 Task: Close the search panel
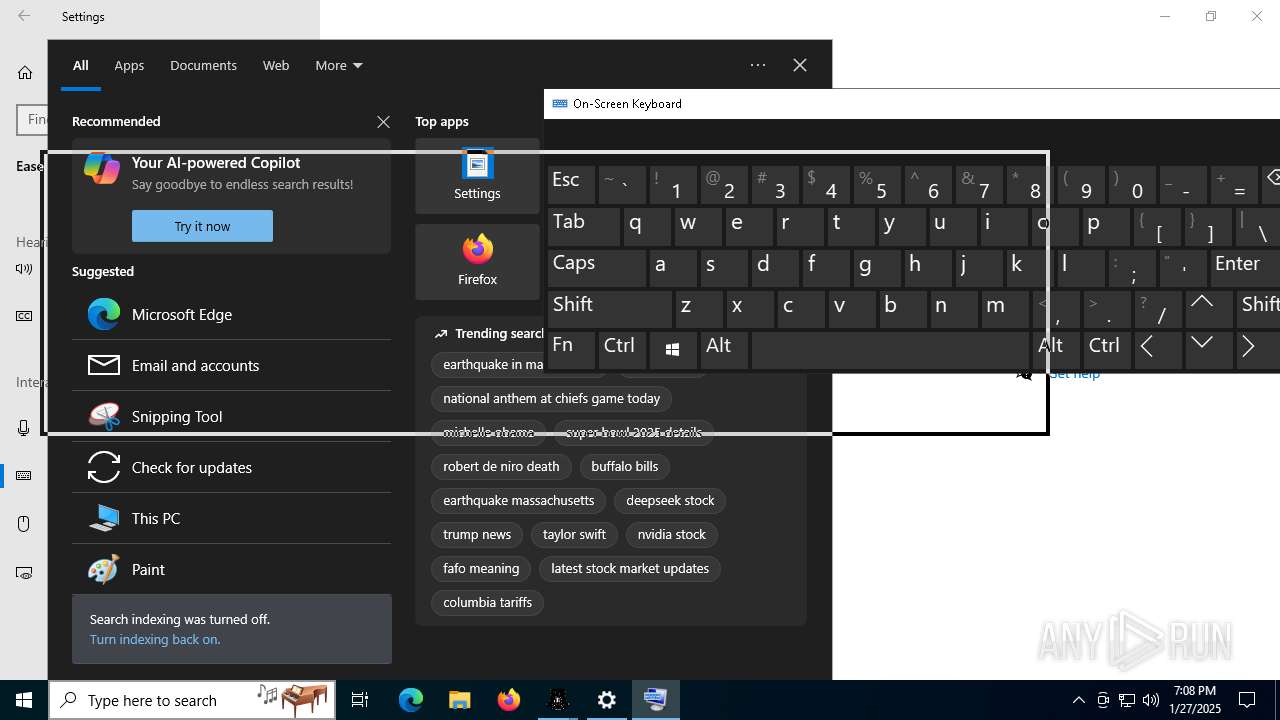800,65
